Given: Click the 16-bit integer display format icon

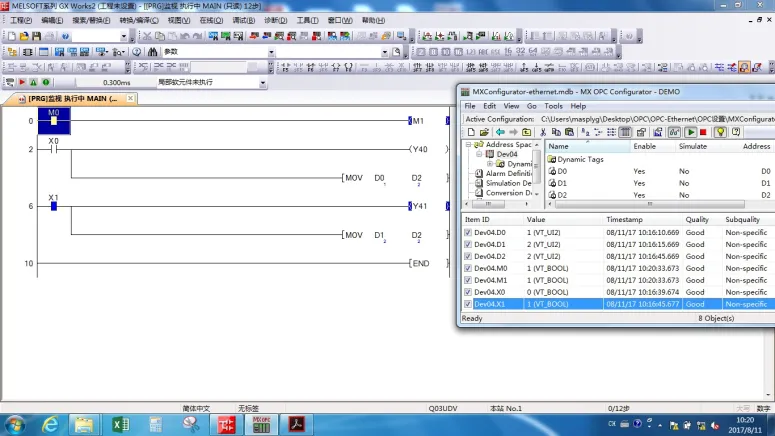Looking at the screenshot, I should click(508, 52).
